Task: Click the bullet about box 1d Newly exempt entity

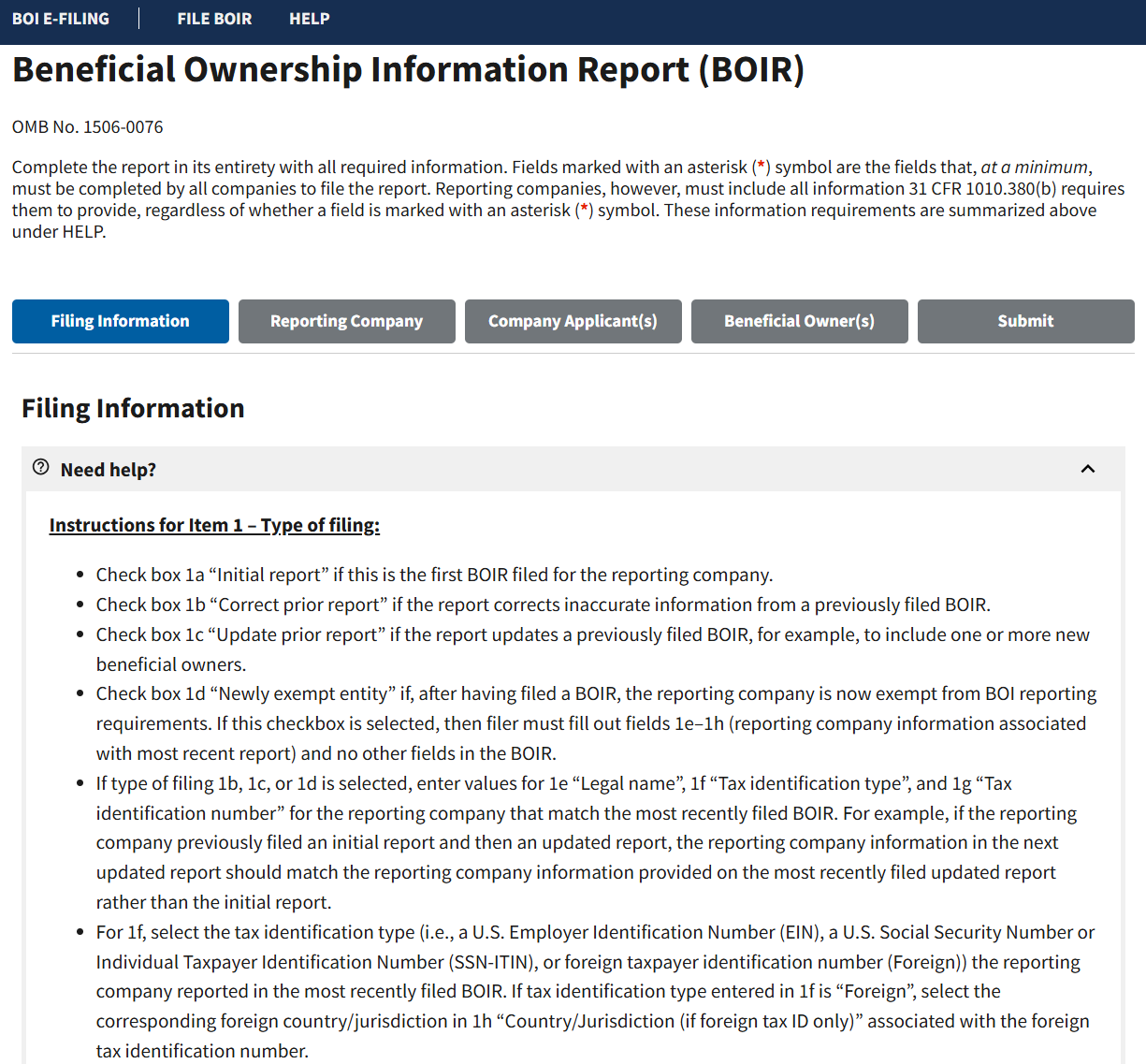Action: (596, 723)
